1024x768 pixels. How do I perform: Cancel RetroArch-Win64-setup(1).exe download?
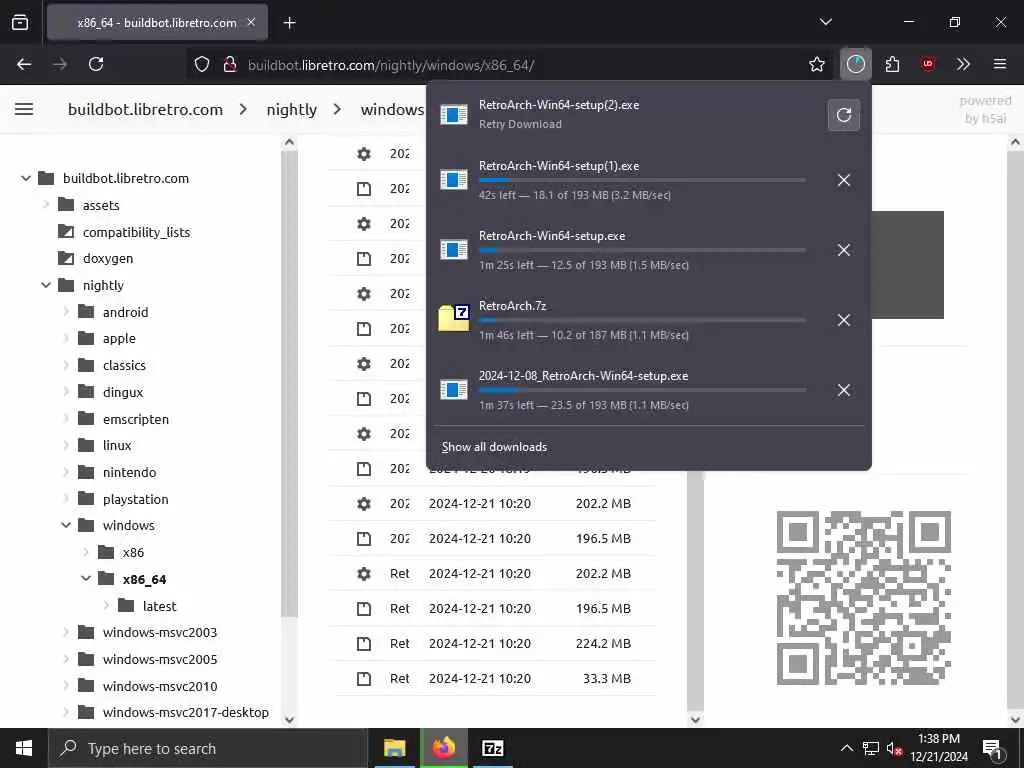tap(844, 180)
